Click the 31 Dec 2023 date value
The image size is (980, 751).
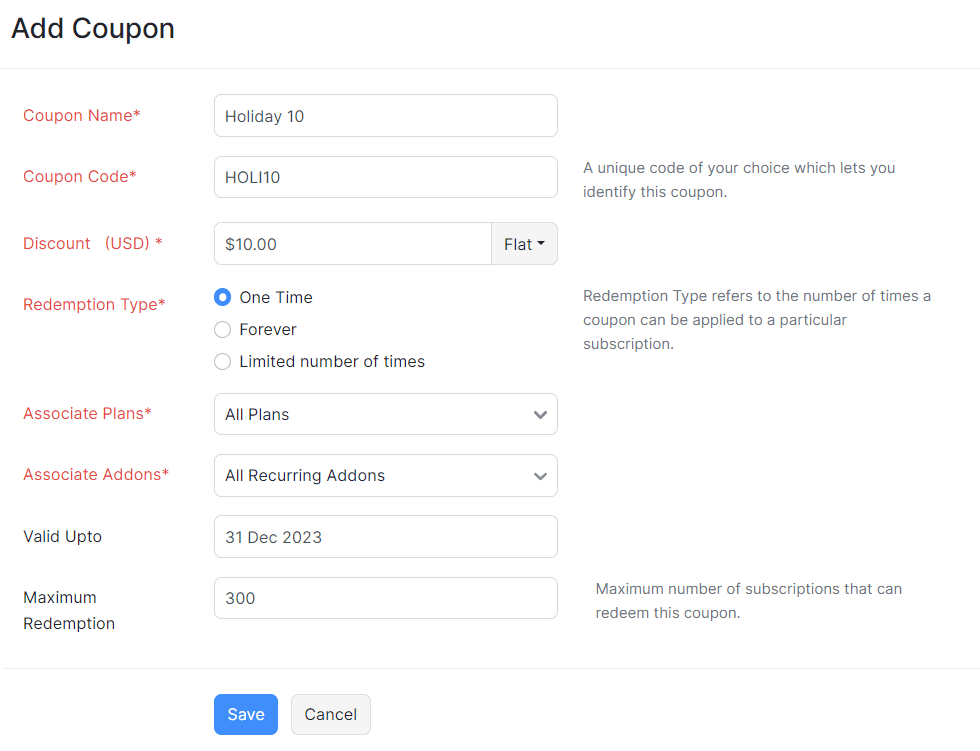click(x=271, y=537)
